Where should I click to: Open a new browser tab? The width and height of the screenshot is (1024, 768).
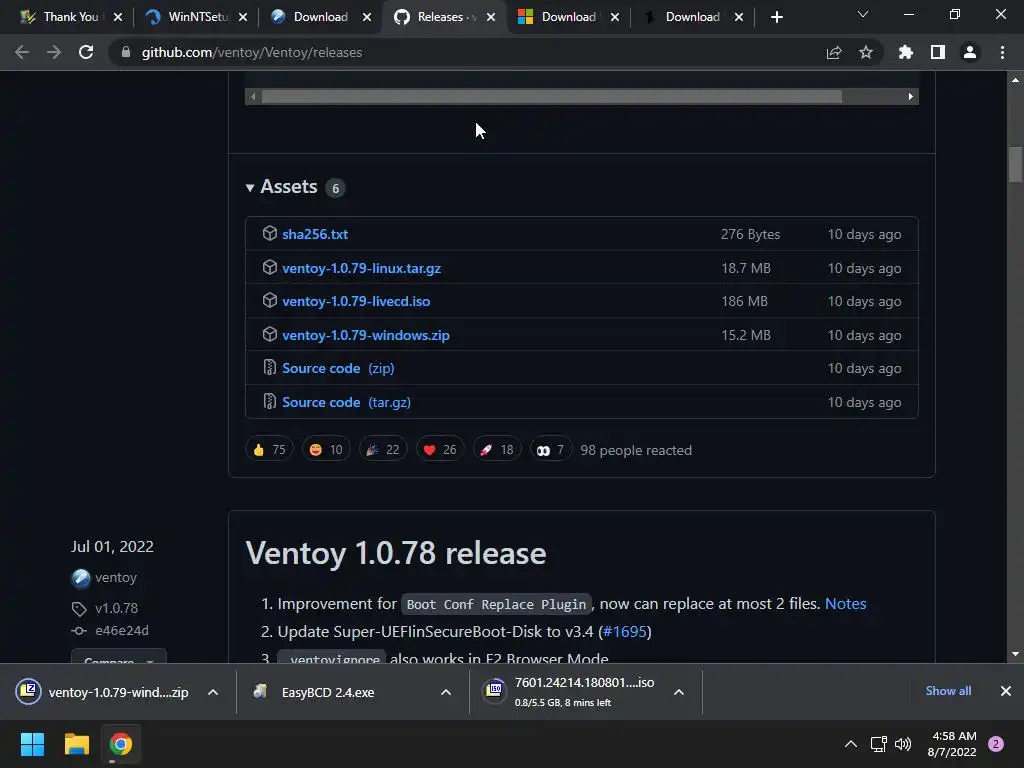776,17
